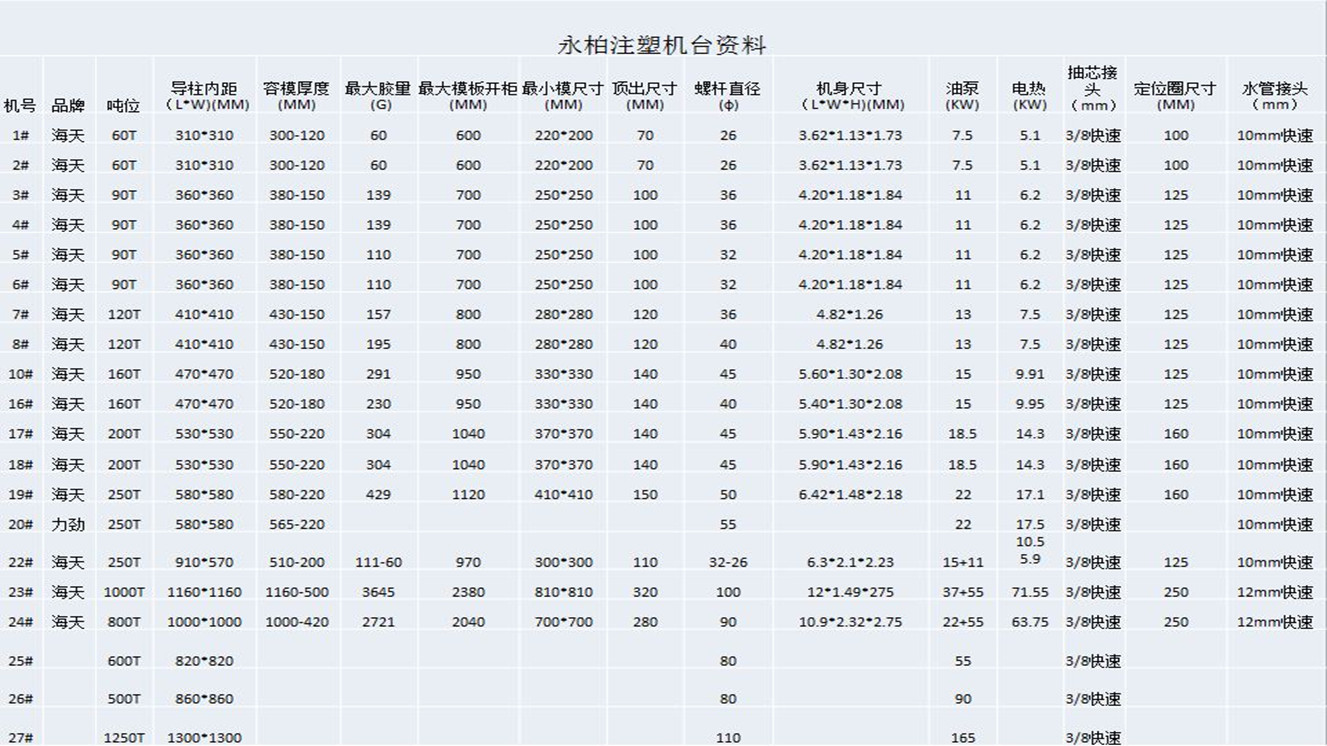Click the 1250T tonnage cell
This screenshot has height=746, width=1327.
click(124, 737)
